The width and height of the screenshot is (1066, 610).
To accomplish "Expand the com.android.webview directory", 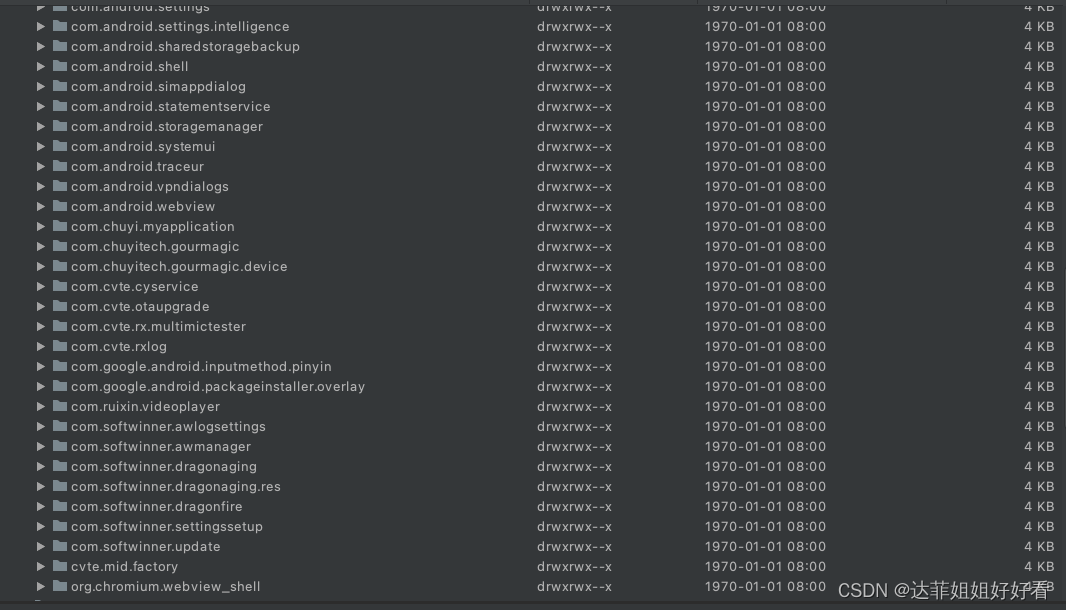I will (x=40, y=206).
